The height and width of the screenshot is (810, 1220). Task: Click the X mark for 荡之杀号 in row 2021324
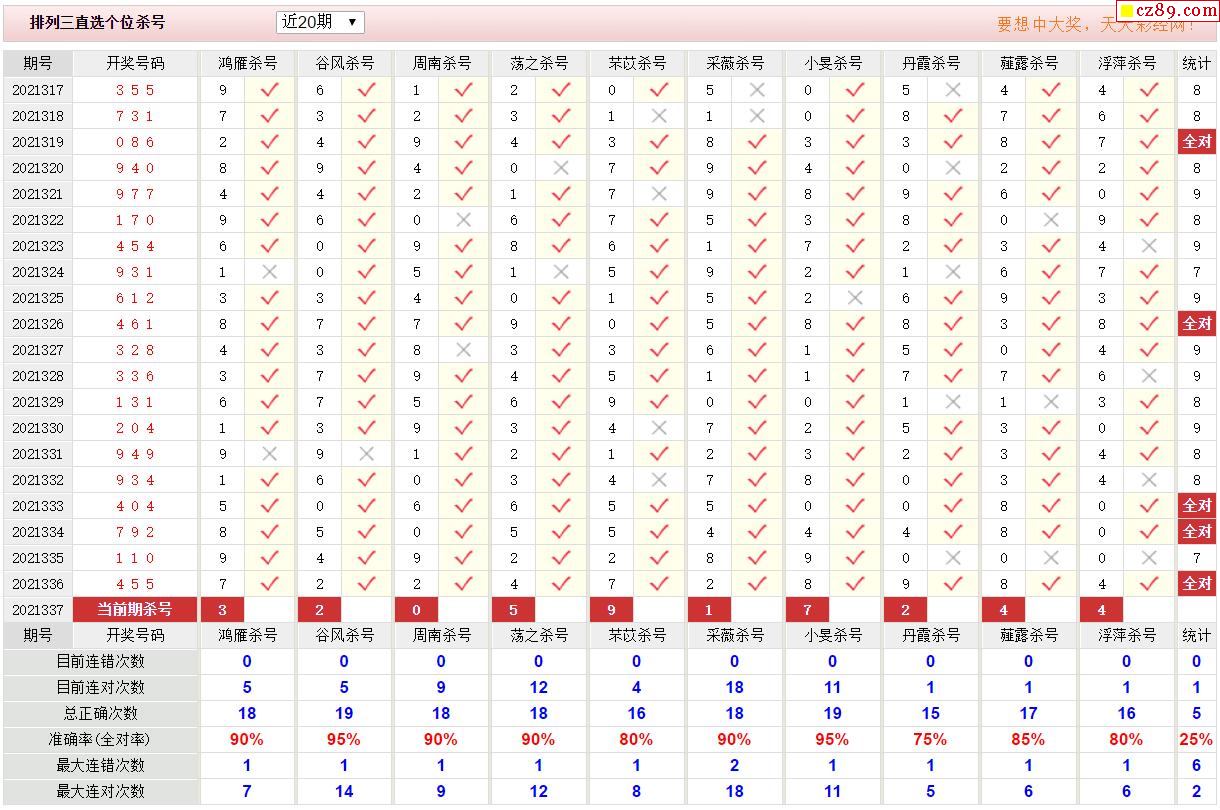(x=561, y=272)
